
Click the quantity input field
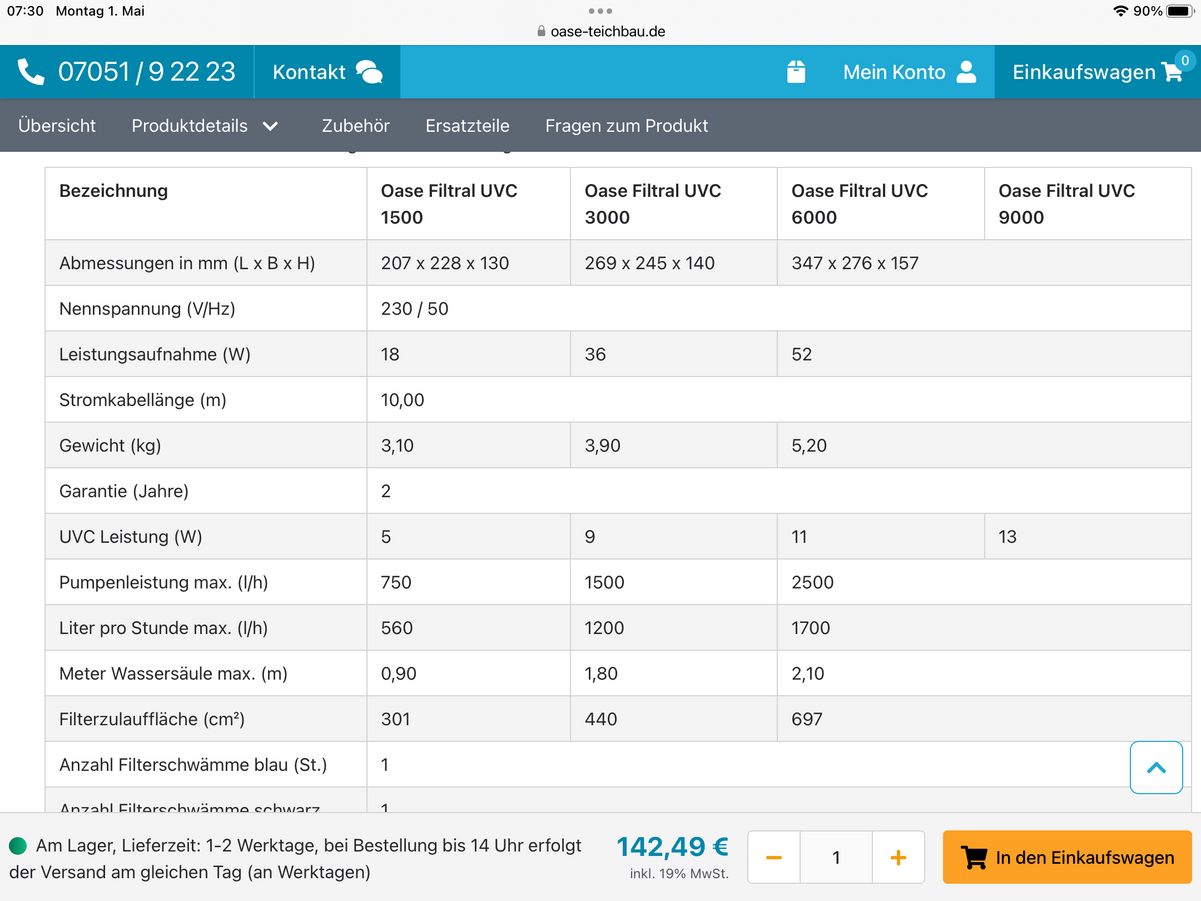pyautogui.click(x=836, y=857)
